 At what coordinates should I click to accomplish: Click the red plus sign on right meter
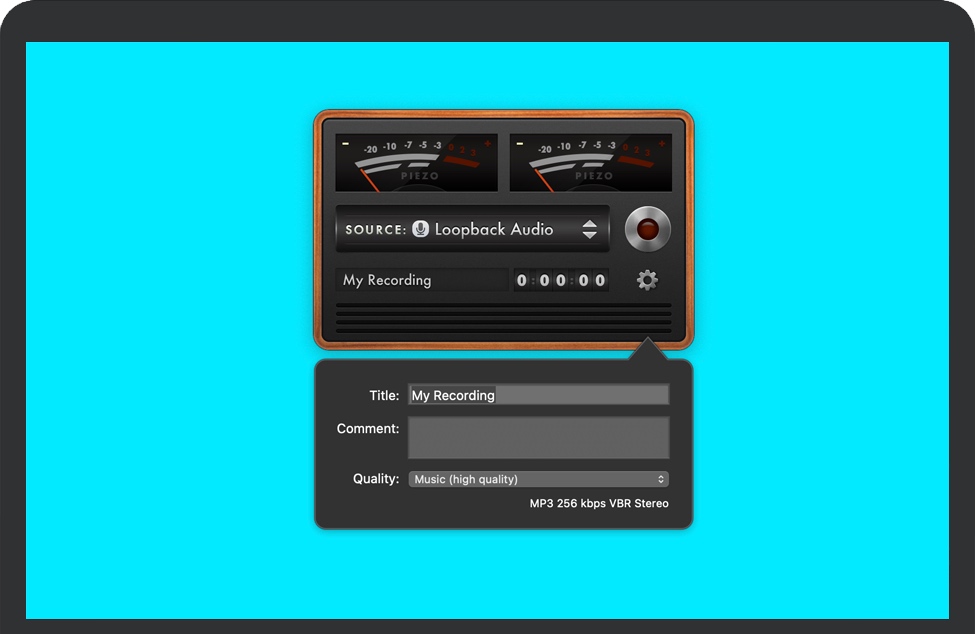click(662, 144)
